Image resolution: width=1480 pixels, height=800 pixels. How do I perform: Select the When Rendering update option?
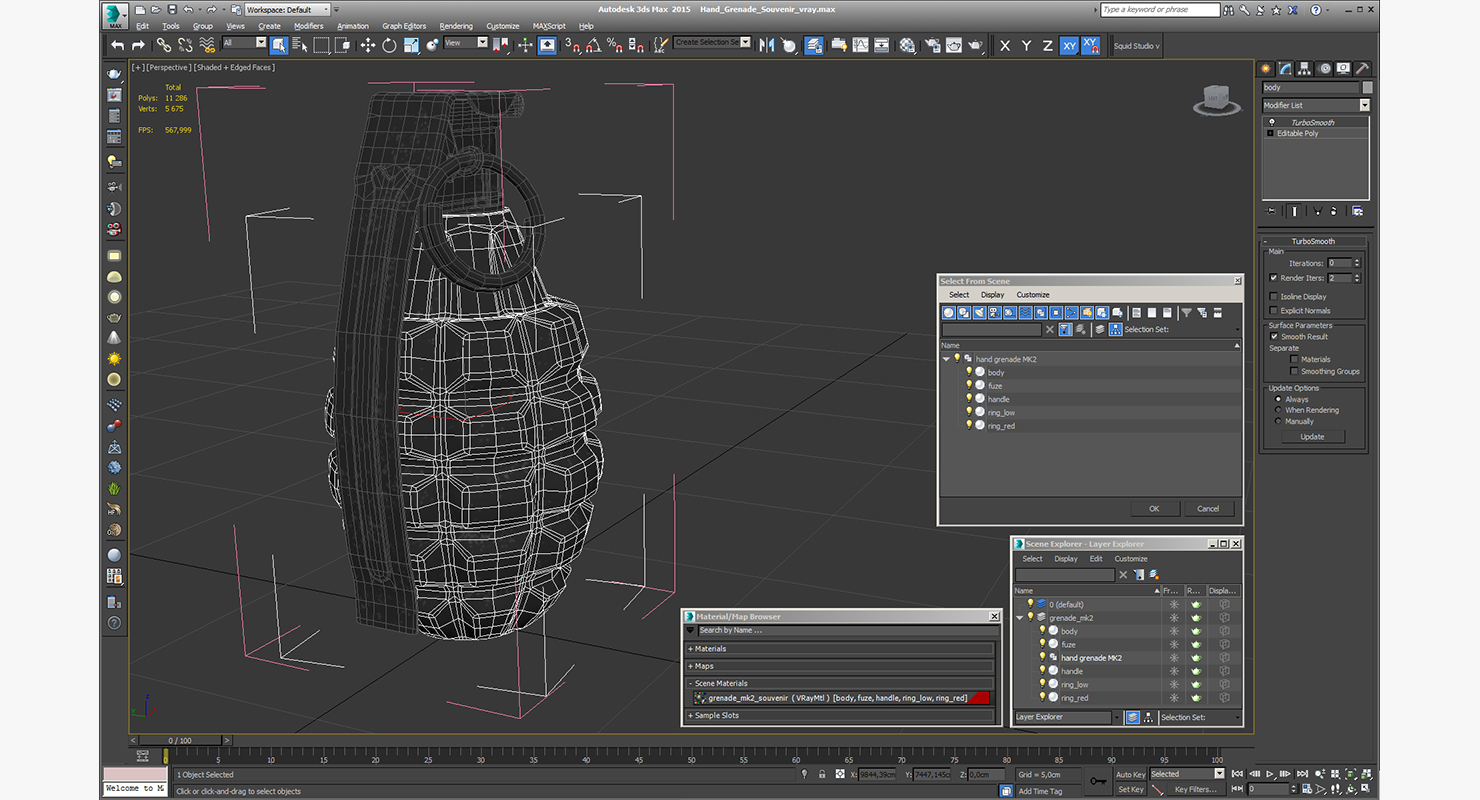pos(1278,410)
